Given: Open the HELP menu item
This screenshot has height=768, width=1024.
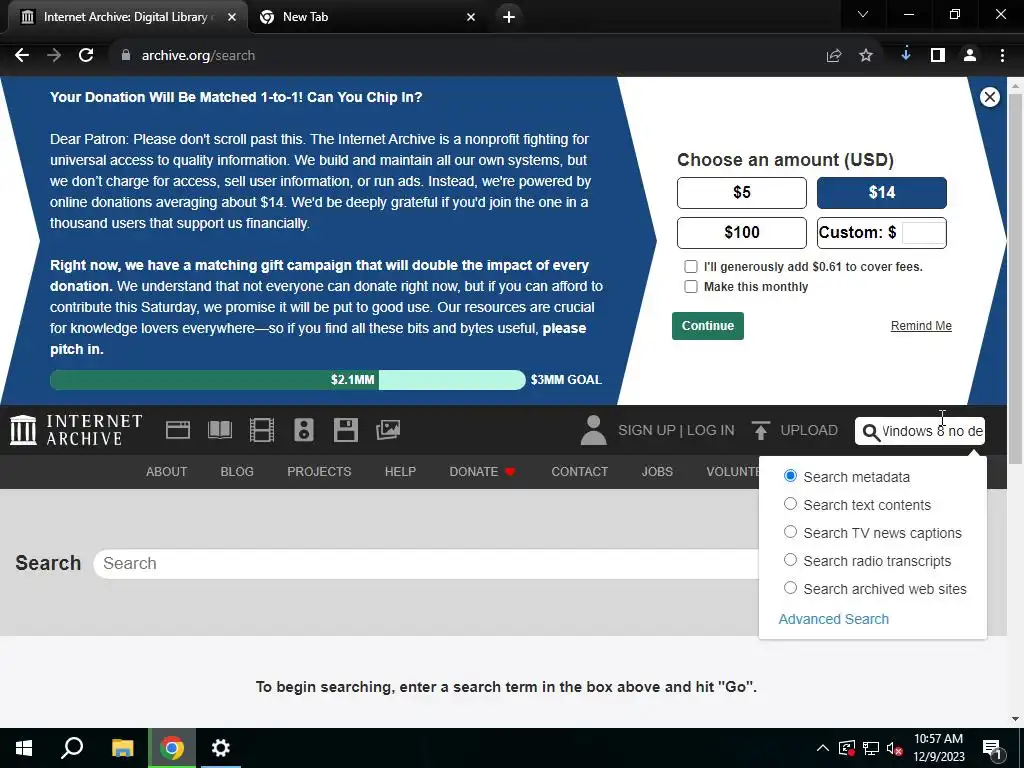Looking at the screenshot, I should click(x=400, y=472).
